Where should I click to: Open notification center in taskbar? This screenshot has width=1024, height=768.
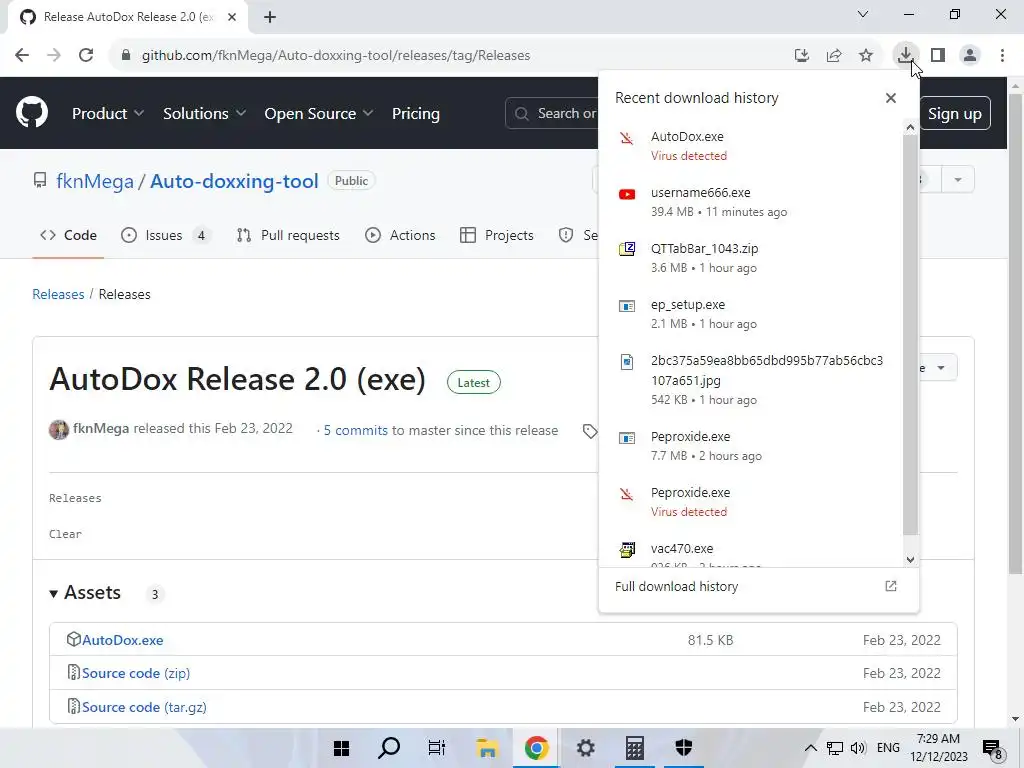click(x=992, y=749)
